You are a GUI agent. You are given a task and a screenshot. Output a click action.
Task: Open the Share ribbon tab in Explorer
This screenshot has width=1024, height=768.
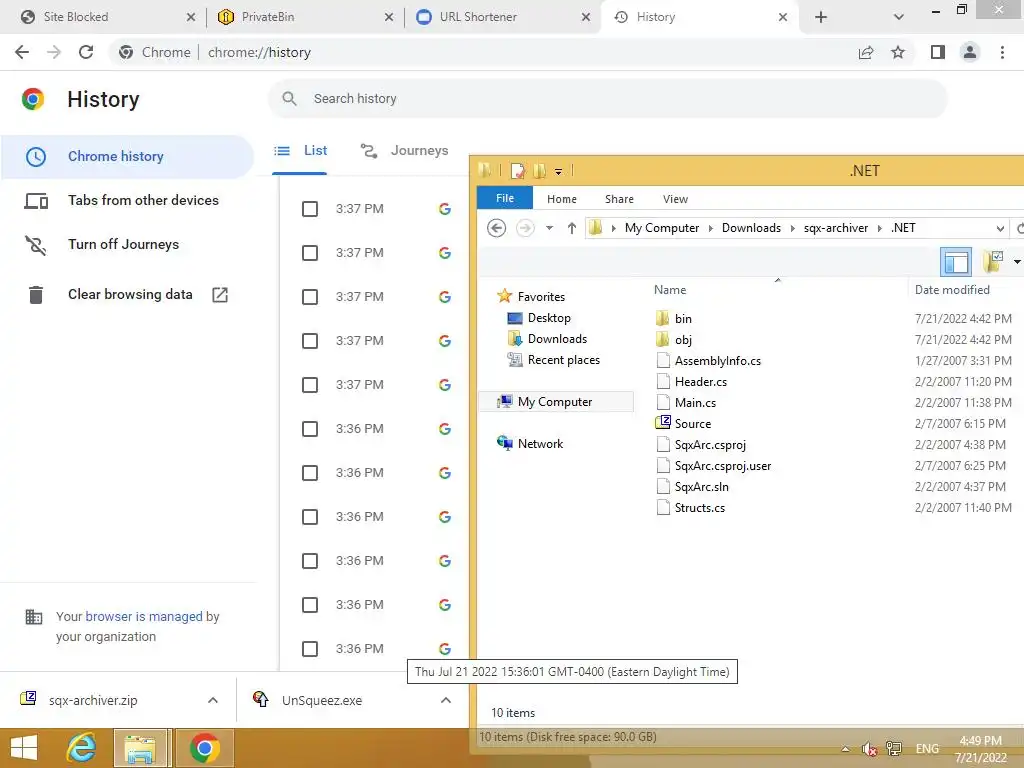pyautogui.click(x=619, y=199)
